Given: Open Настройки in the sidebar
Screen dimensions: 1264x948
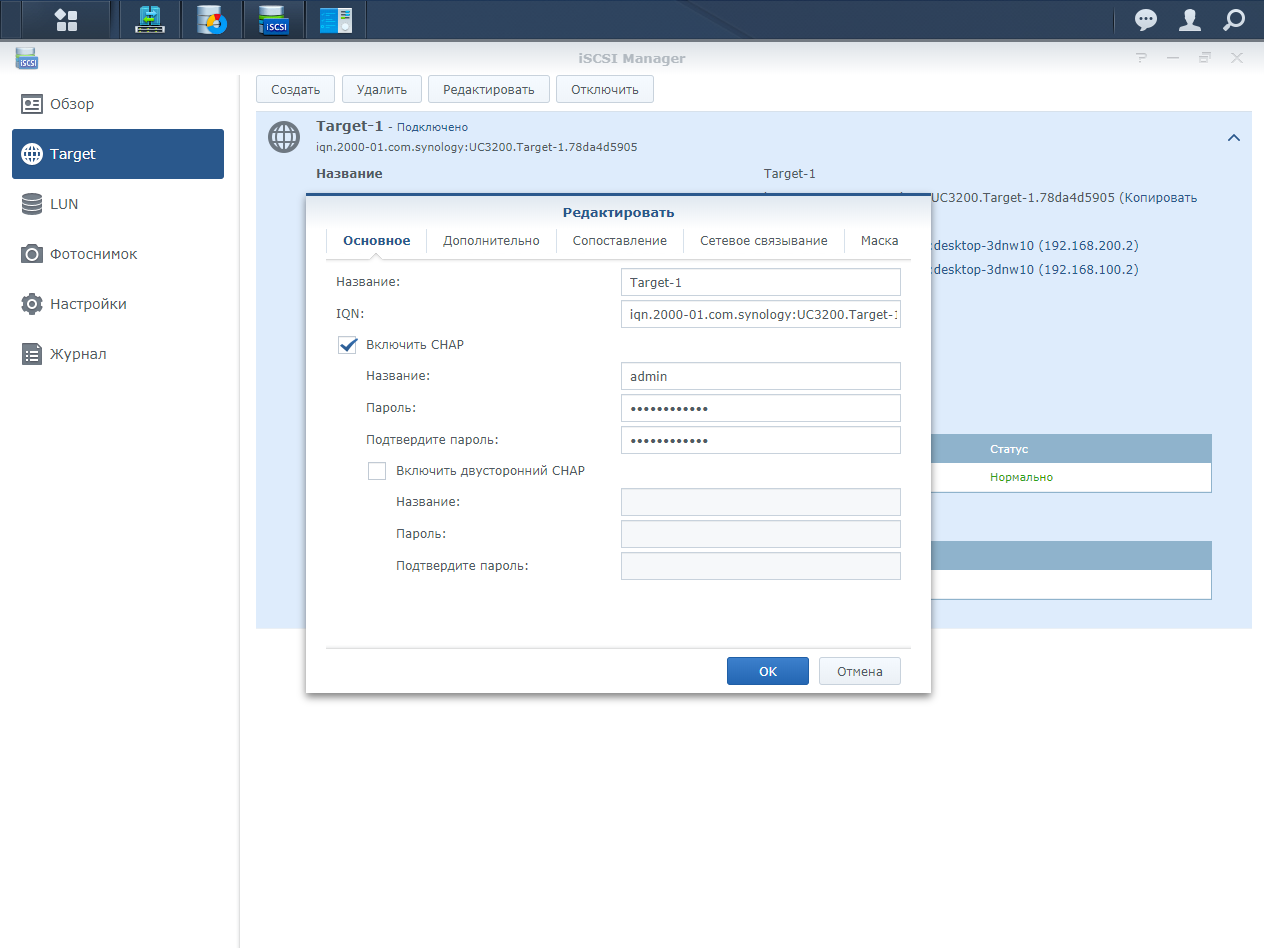Looking at the screenshot, I should pos(118,304).
